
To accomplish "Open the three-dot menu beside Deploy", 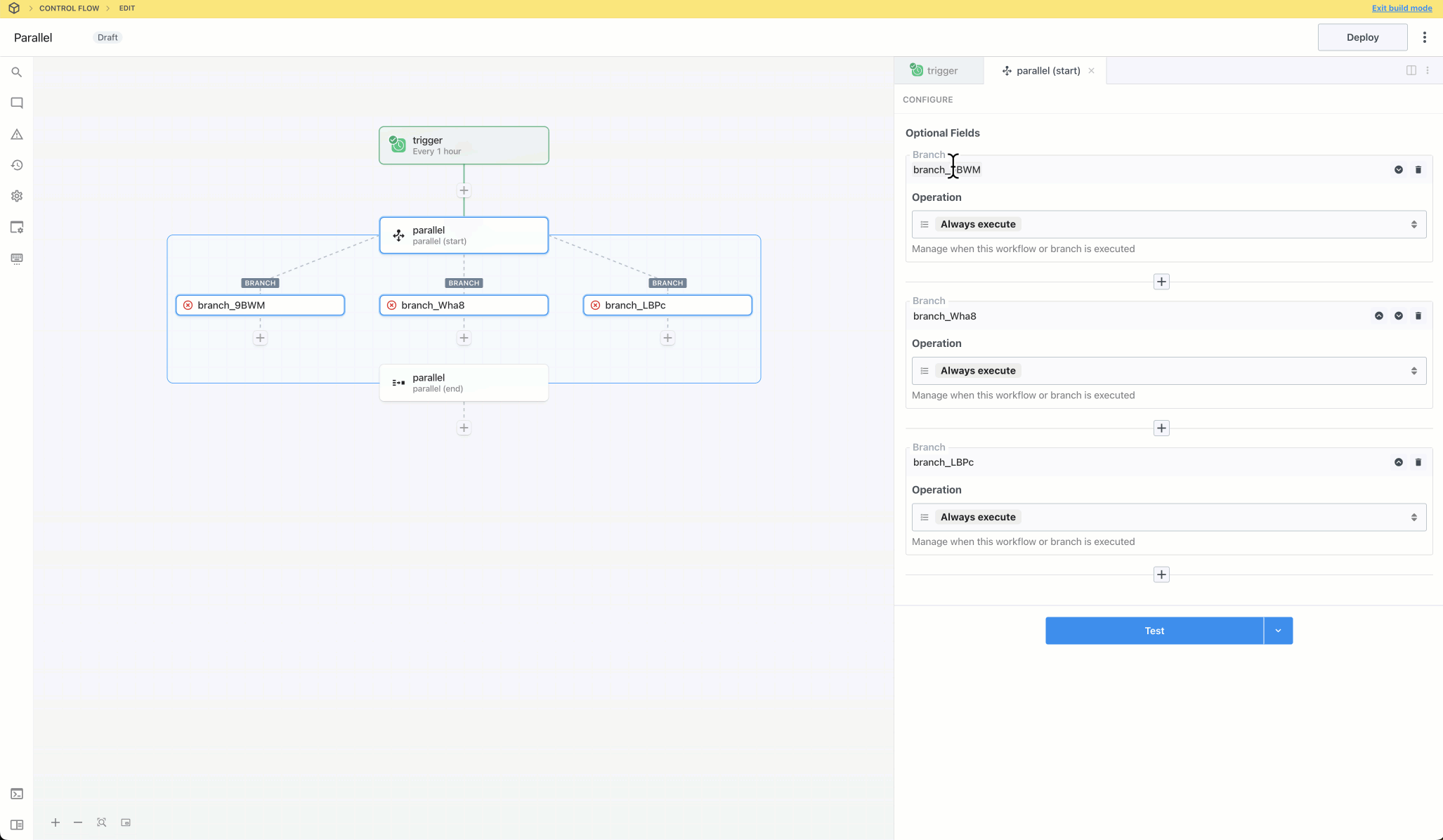I will point(1424,37).
